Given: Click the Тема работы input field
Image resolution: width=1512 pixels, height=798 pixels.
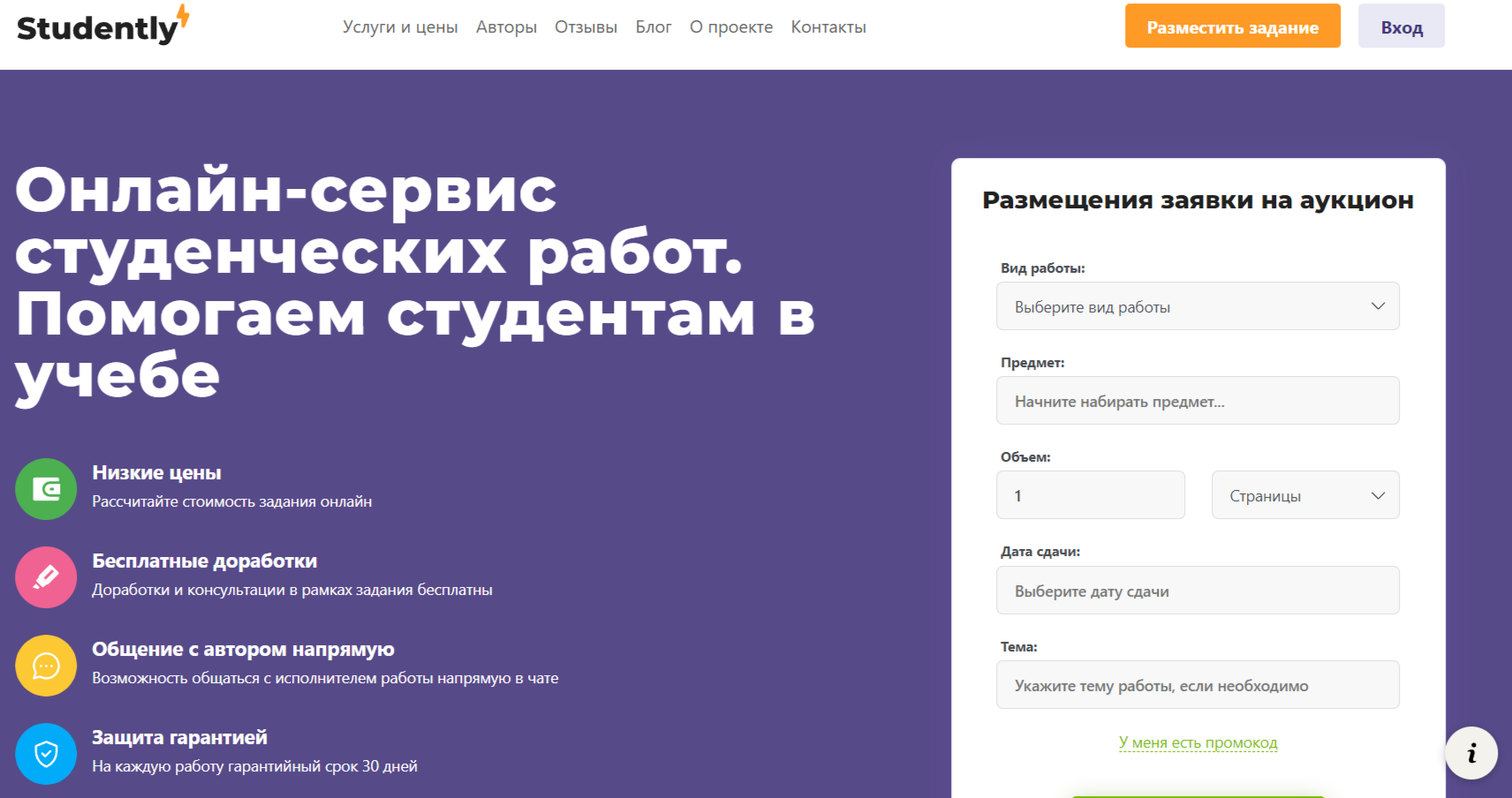Looking at the screenshot, I should pyautogui.click(x=1197, y=684).
